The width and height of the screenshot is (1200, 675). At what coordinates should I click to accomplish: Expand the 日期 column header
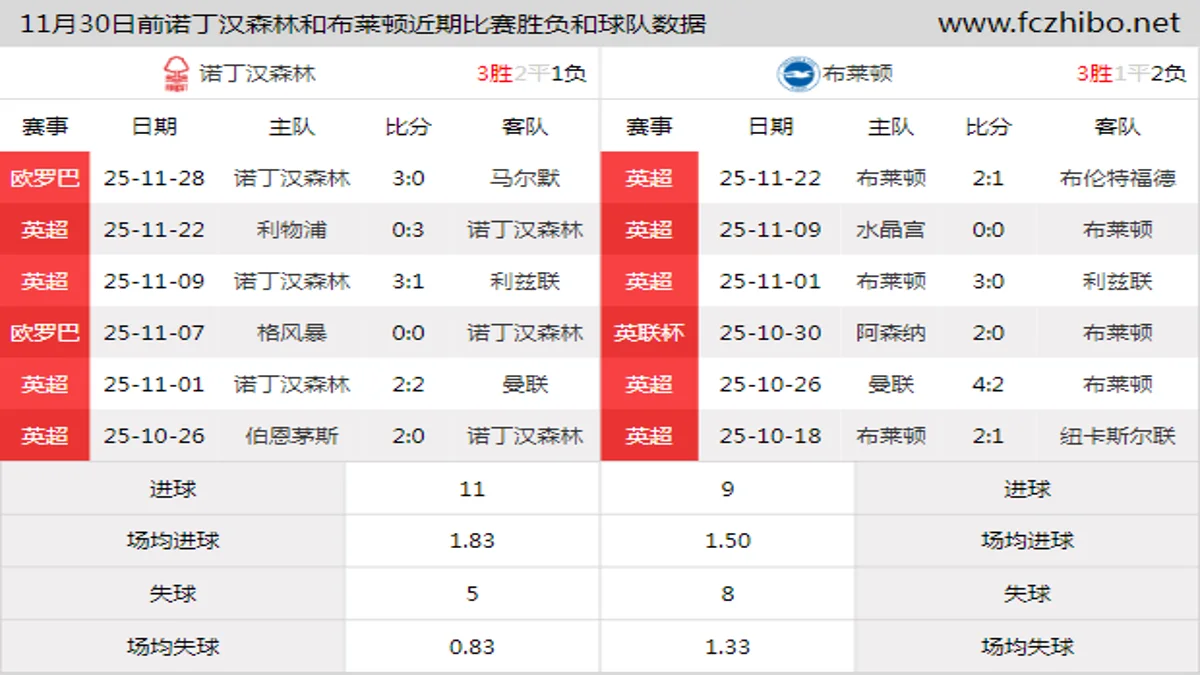click(x=157, y=127)
